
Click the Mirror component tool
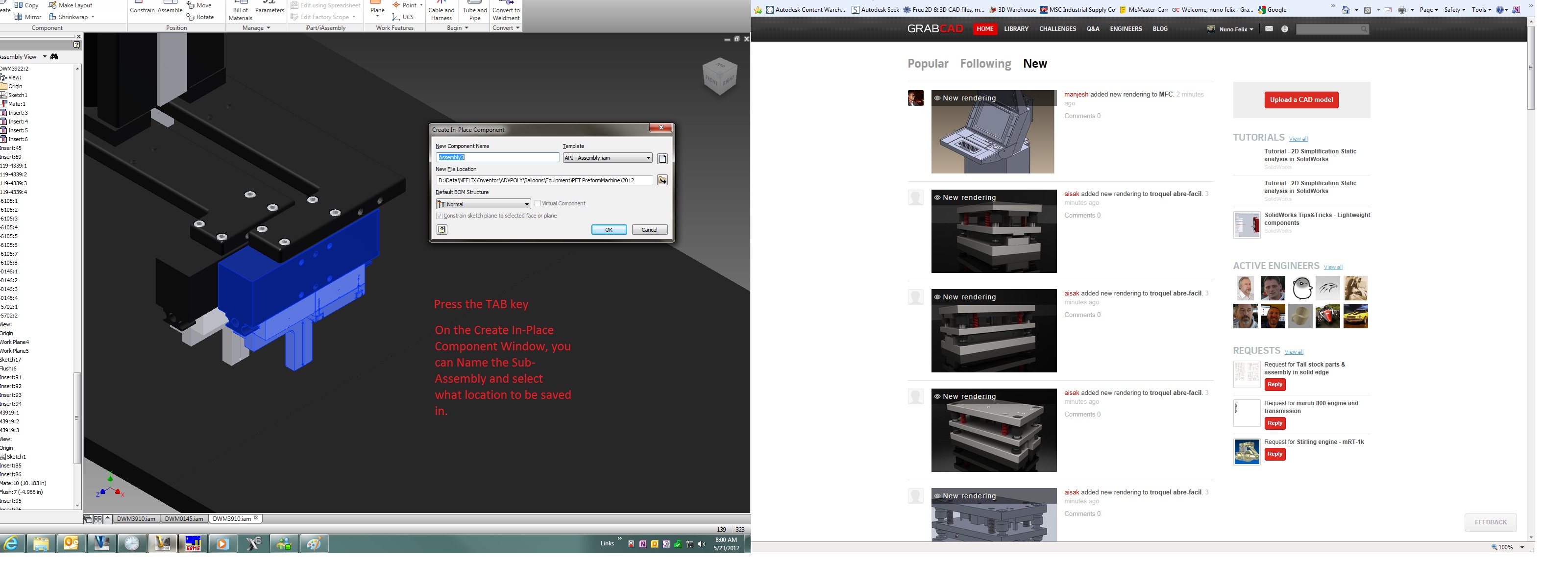coord(27,17)
